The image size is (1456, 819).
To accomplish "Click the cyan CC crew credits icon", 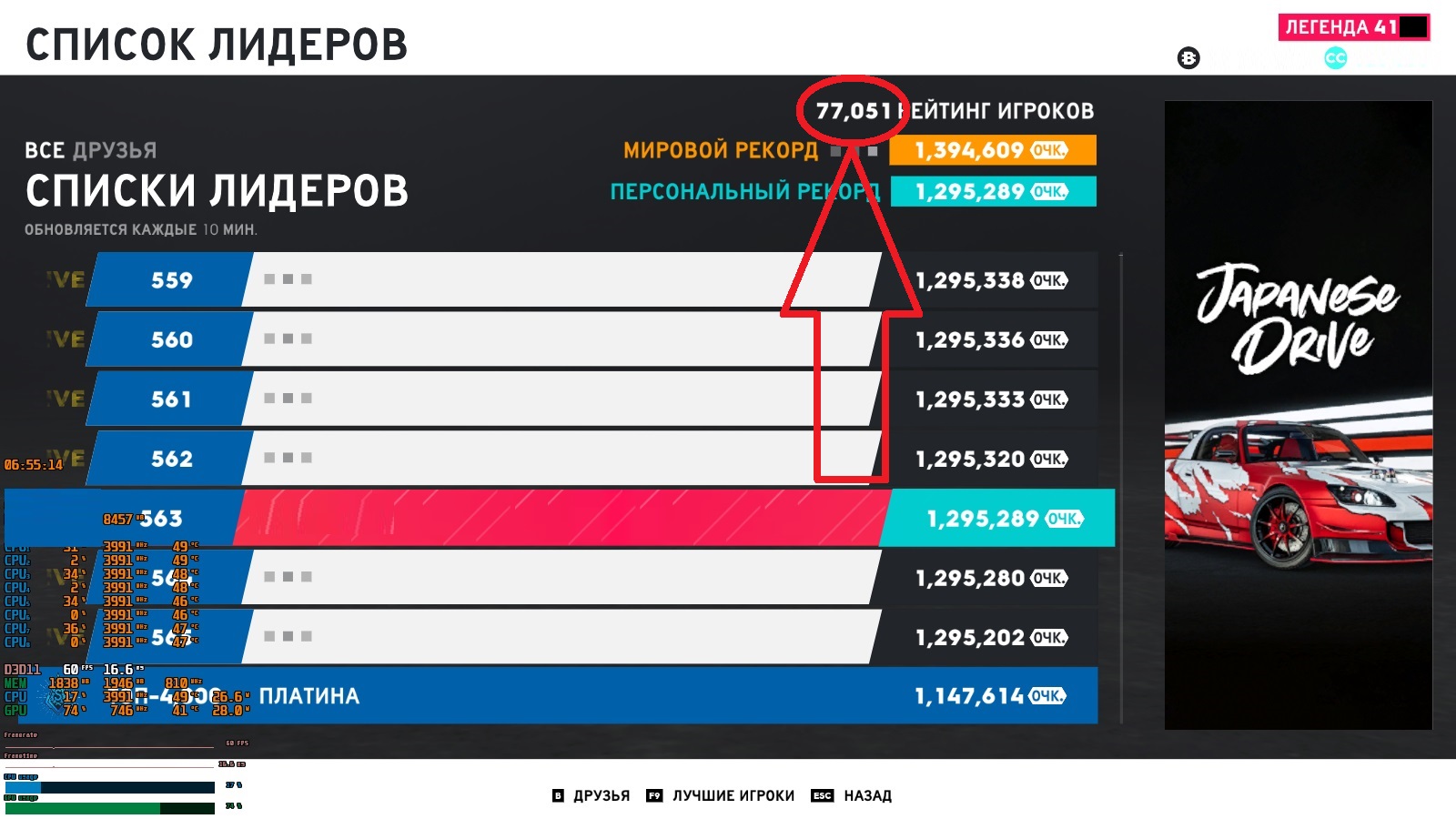I will [1335, 58].
